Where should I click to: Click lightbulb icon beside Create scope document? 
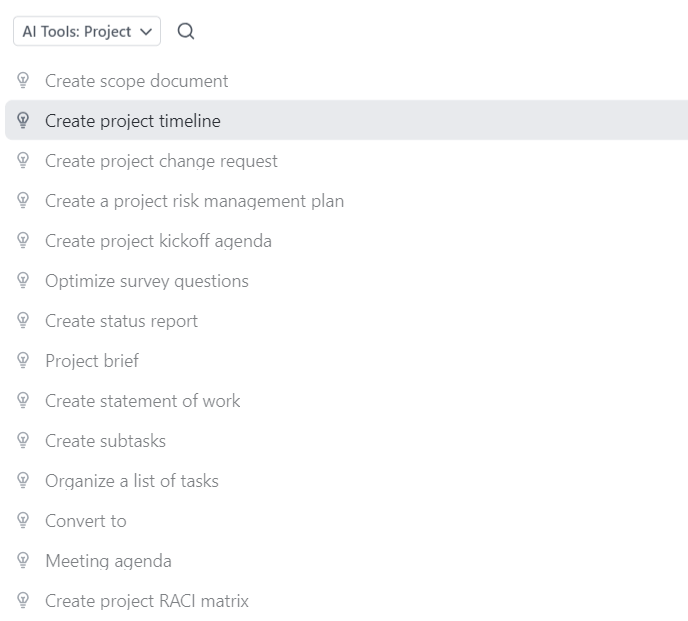pos(23,80)
